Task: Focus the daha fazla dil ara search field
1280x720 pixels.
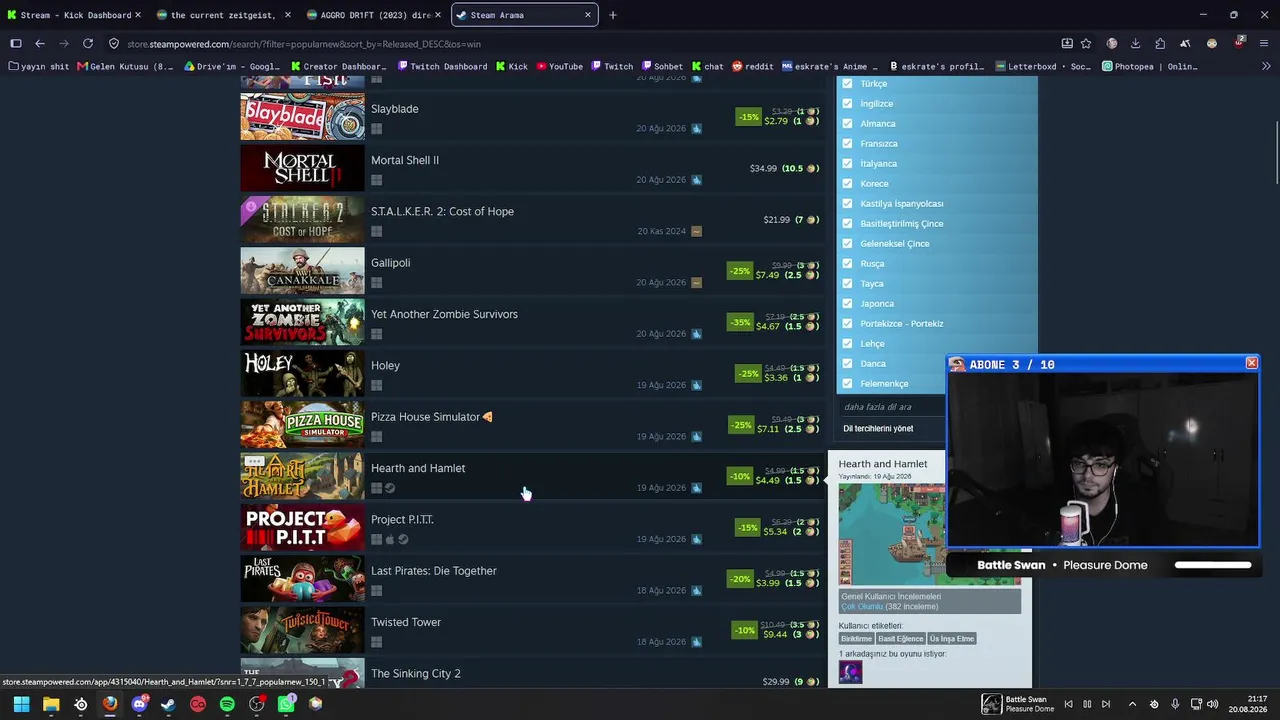Action: [x=890, y=407]
